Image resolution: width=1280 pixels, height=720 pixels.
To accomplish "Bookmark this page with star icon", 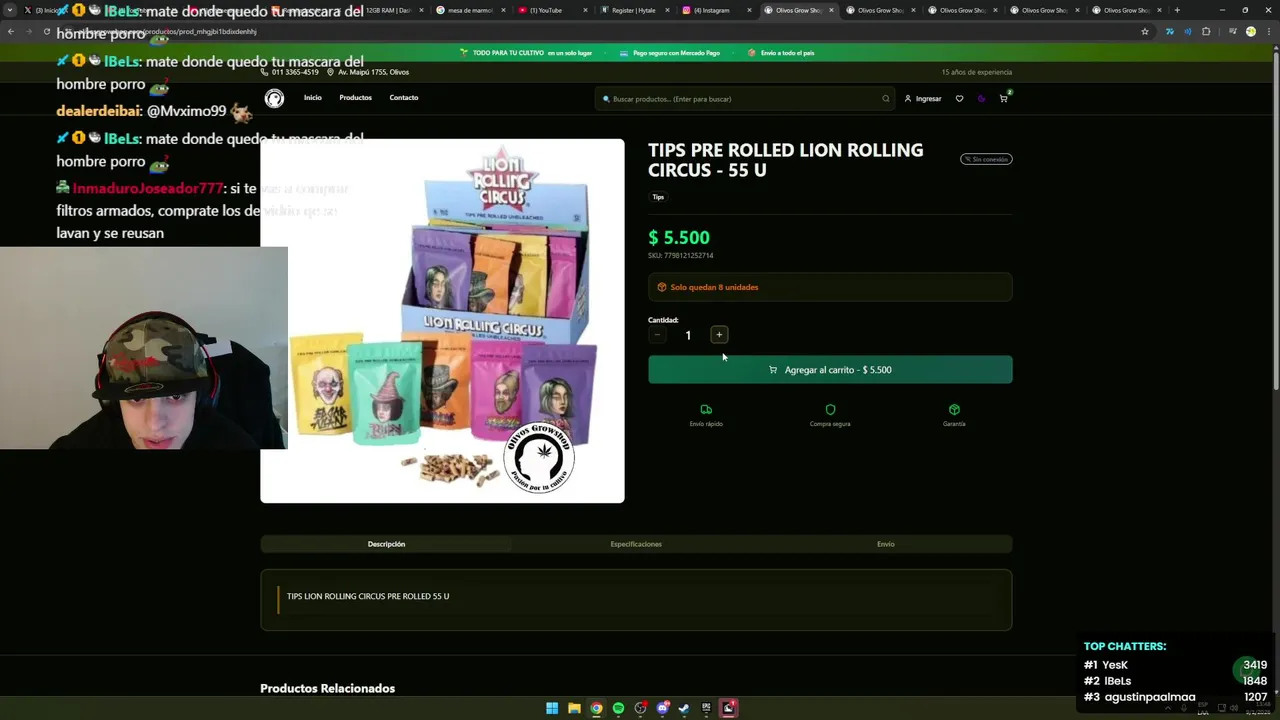I will [1145, 31].
